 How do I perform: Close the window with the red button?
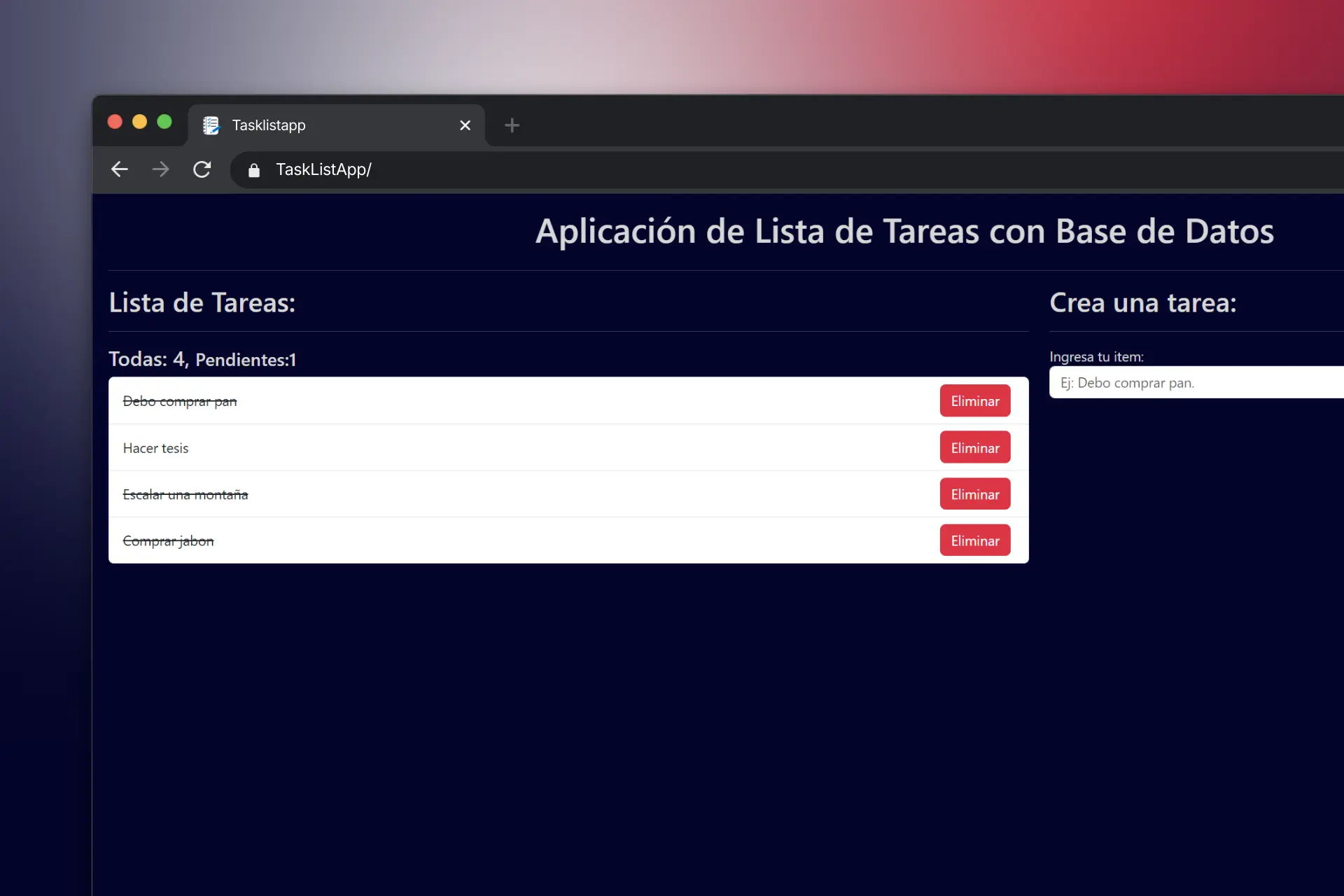pyautogui.click(x=115, y=122)
